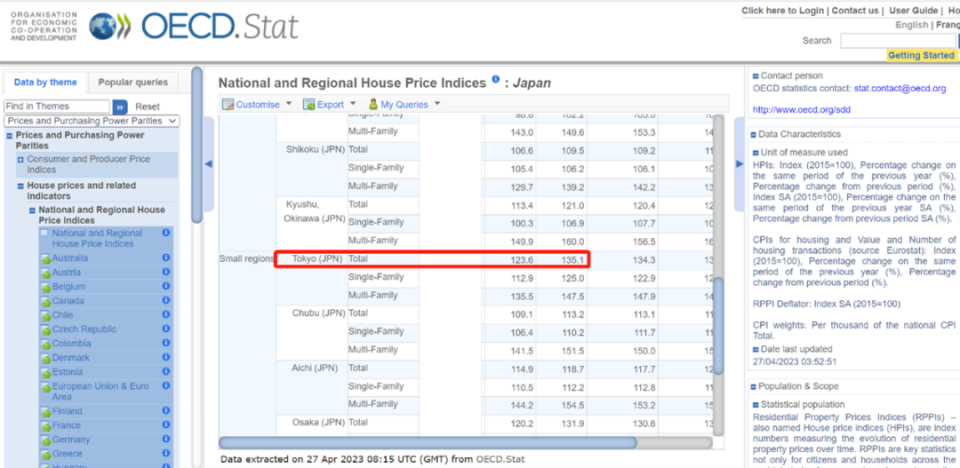This screenshot has height=468, width=960.
Task: Switch to Popular queries tab
Action: click(x=133, y=82)
